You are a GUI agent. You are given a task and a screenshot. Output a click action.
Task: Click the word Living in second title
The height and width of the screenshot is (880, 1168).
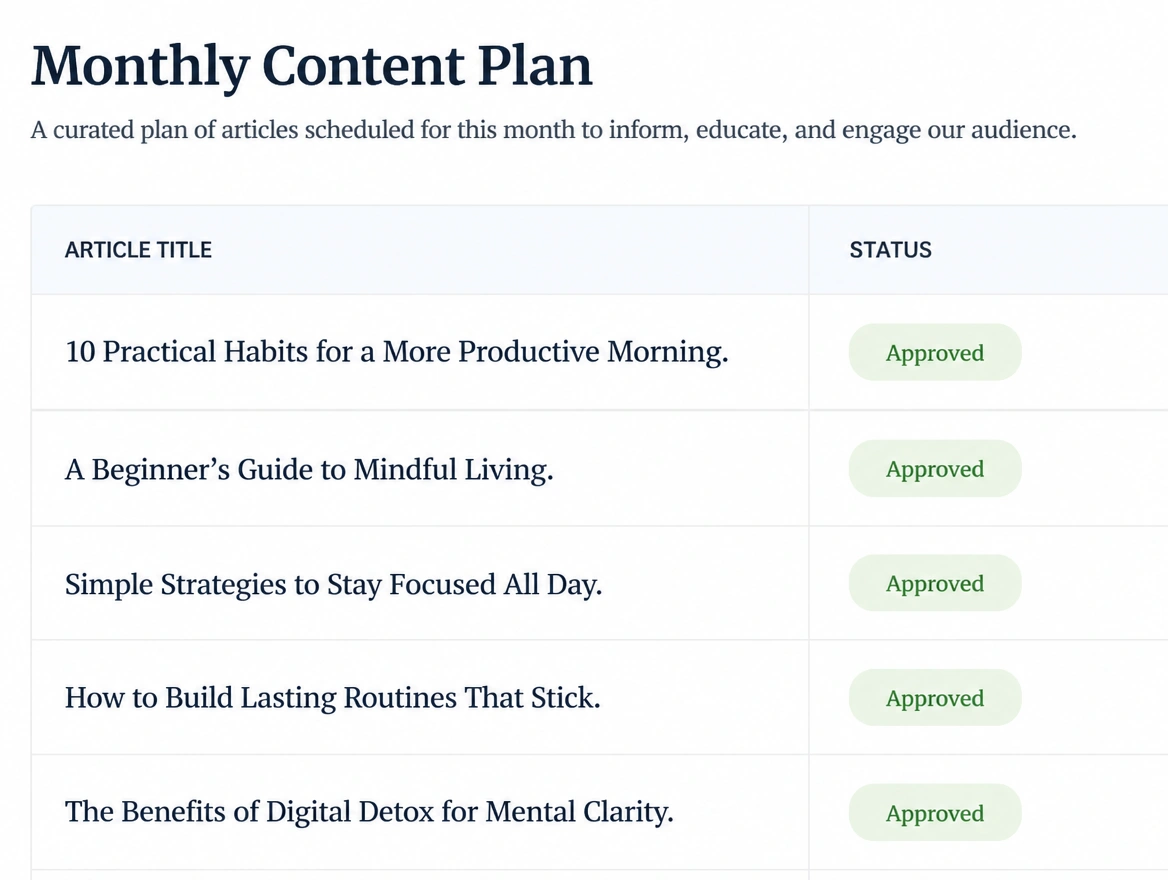coord(509,470)
